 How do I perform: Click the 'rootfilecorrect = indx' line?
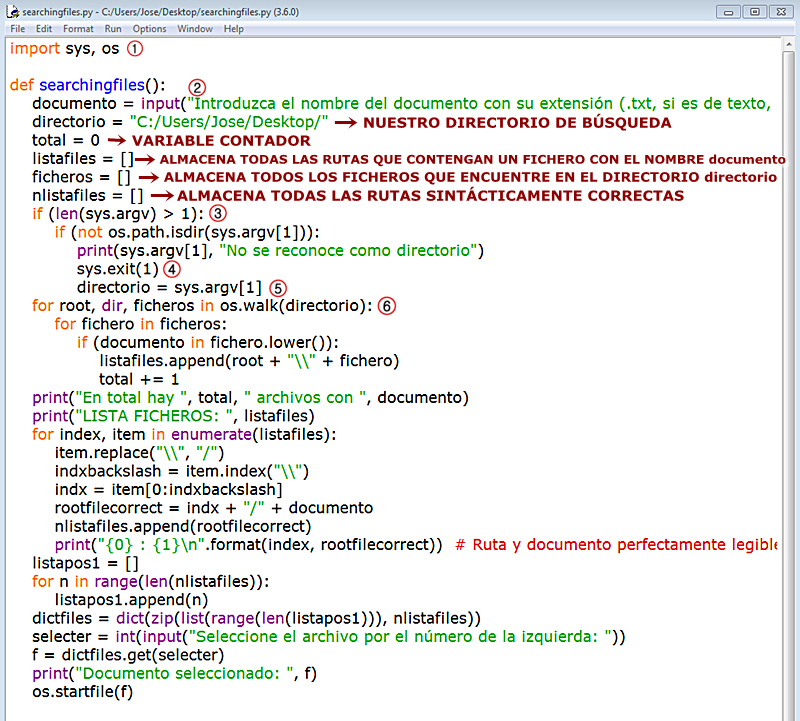[214, 508]
